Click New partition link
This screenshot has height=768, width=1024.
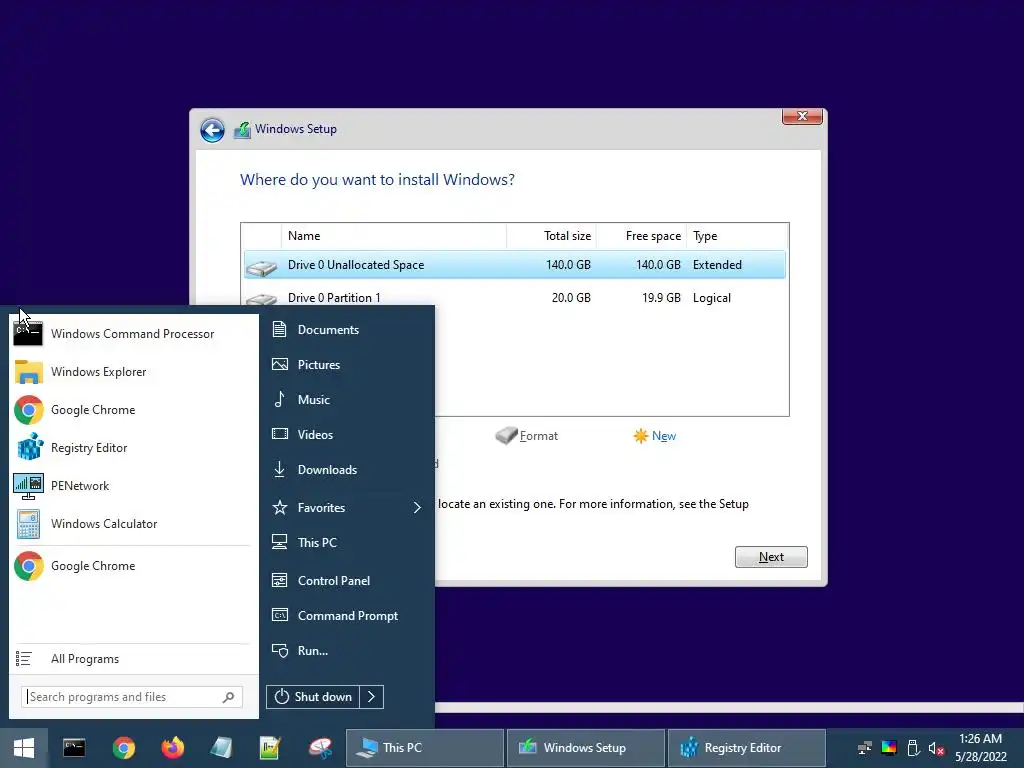(655, 436)
